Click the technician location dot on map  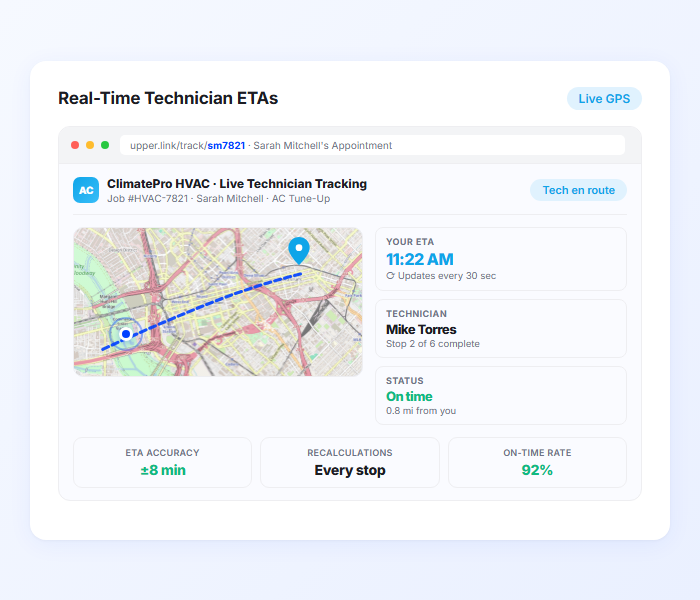[x=126, y=334]
